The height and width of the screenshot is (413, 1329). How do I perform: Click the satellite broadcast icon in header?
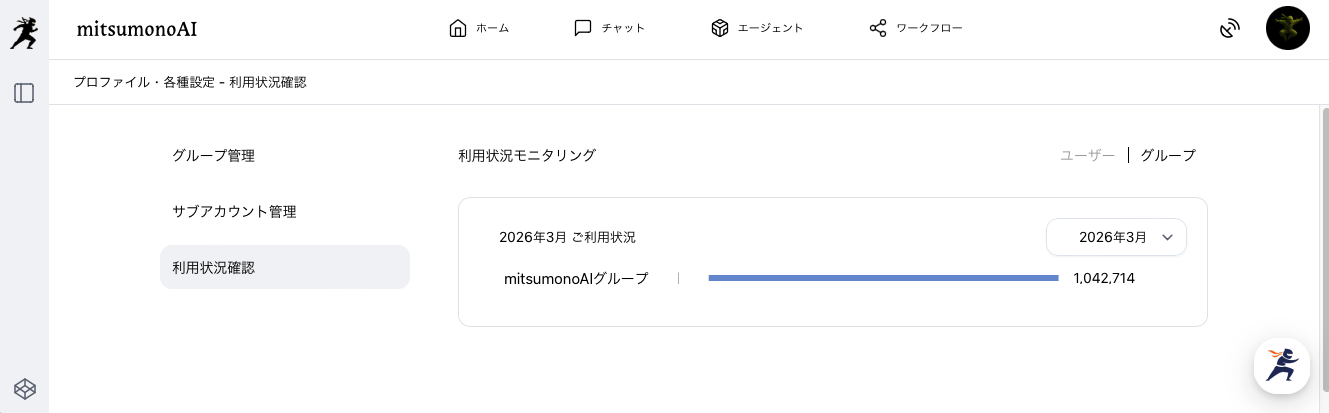pyautogui.click(x=1229, y=29)
